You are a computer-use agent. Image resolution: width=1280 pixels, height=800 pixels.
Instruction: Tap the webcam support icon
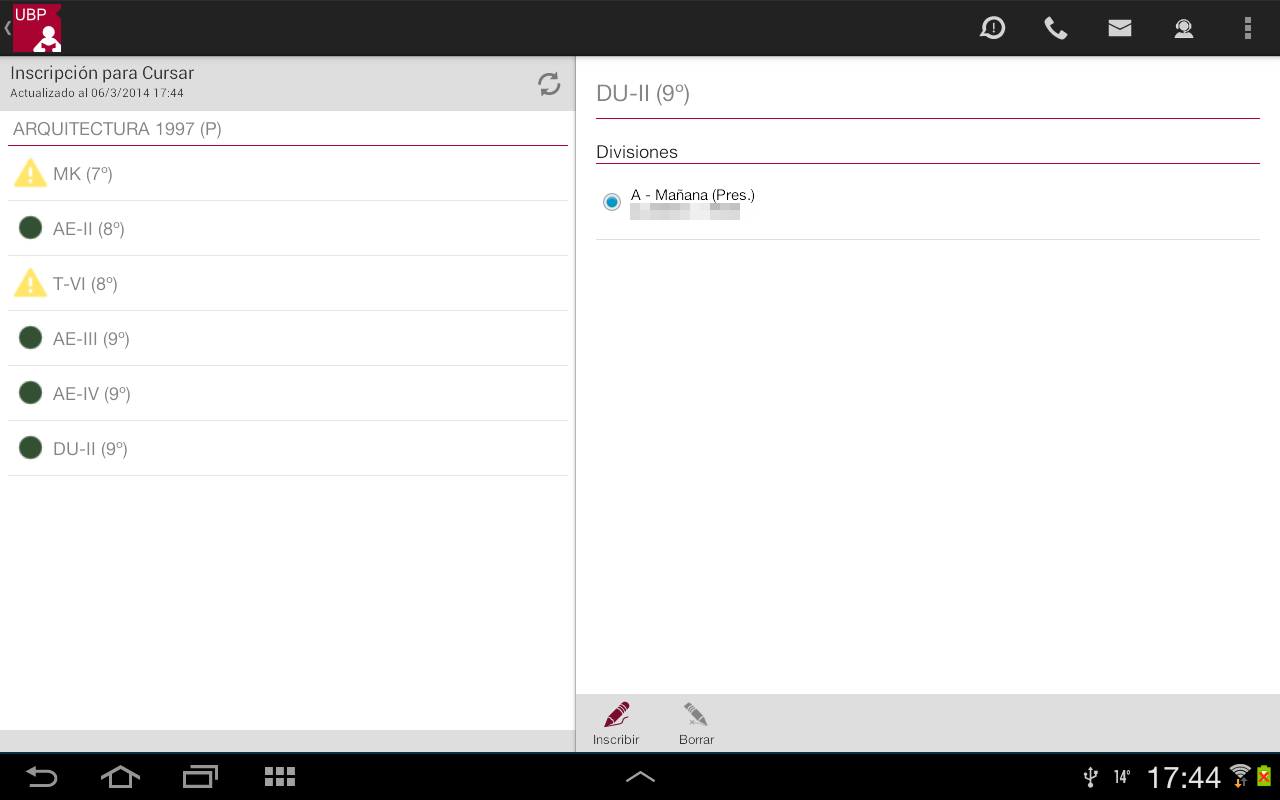[x=1184, y=28]
